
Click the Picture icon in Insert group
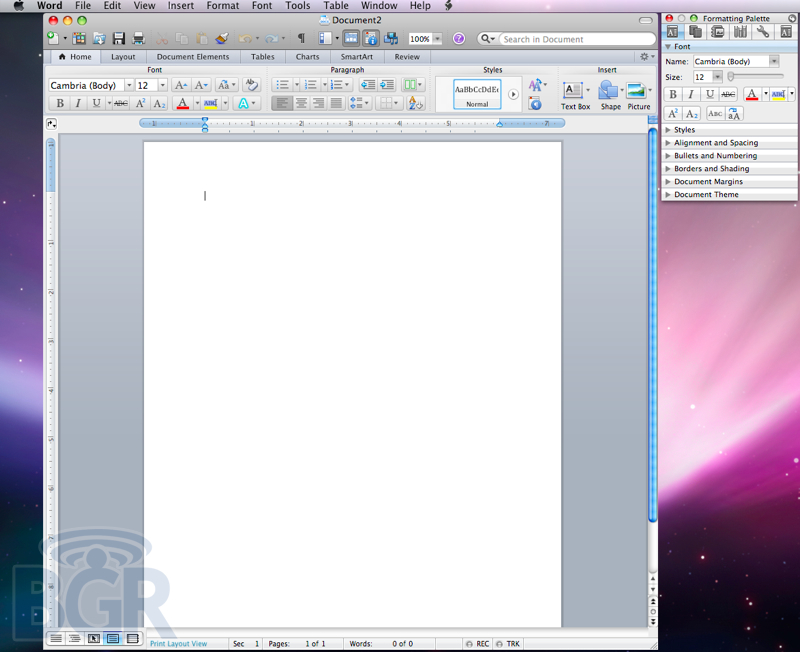tap(638, 95)
